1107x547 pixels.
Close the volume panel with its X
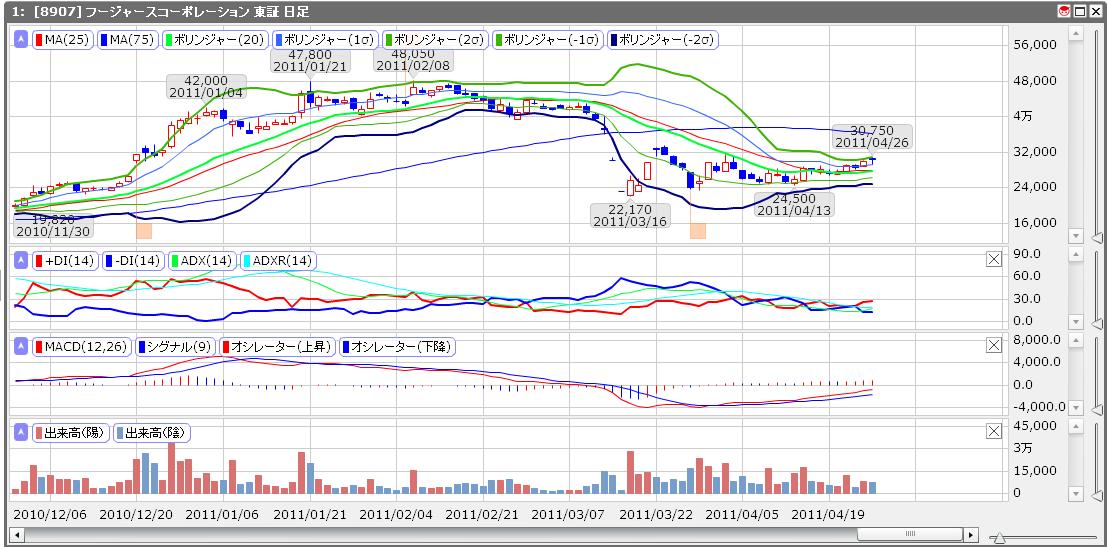[x=993, y=431]
